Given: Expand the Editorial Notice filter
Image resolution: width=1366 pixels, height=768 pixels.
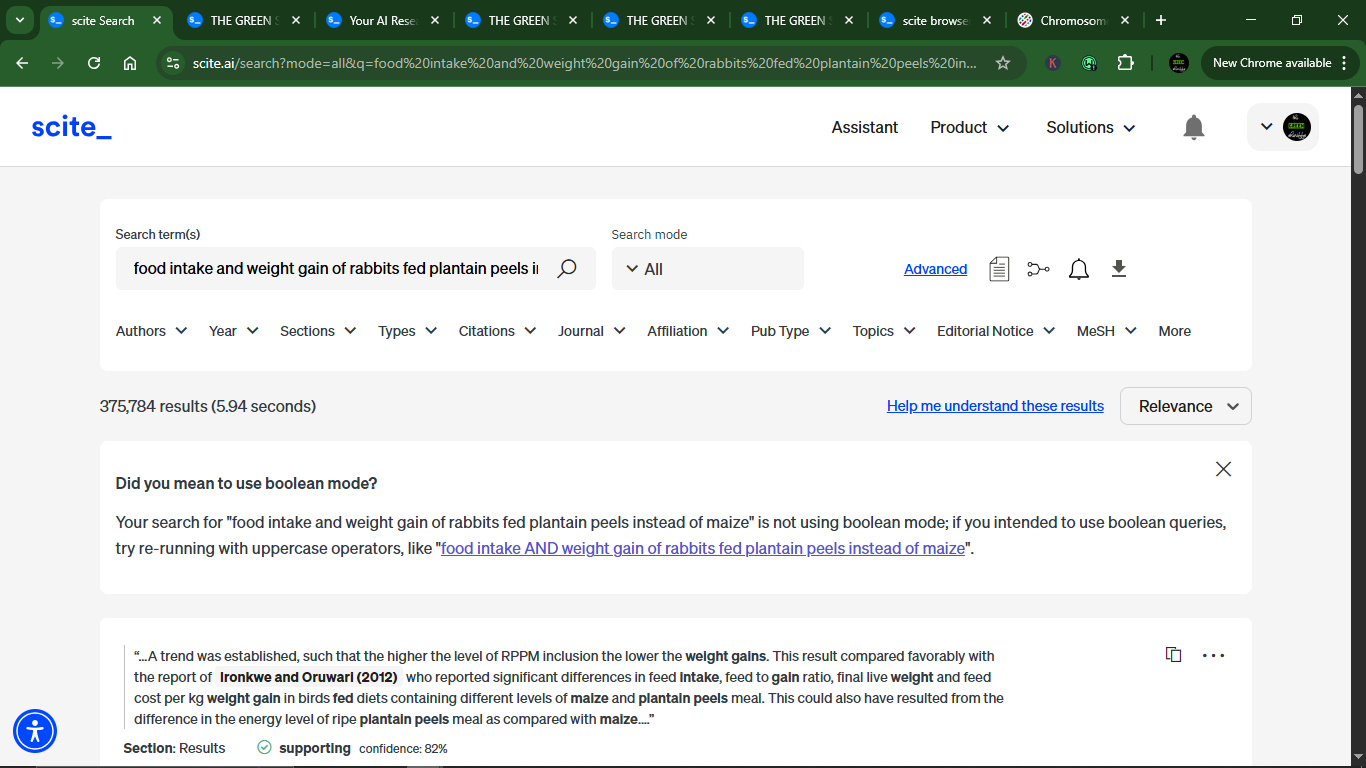Looking at the screenshot, I should pos(996,331).
